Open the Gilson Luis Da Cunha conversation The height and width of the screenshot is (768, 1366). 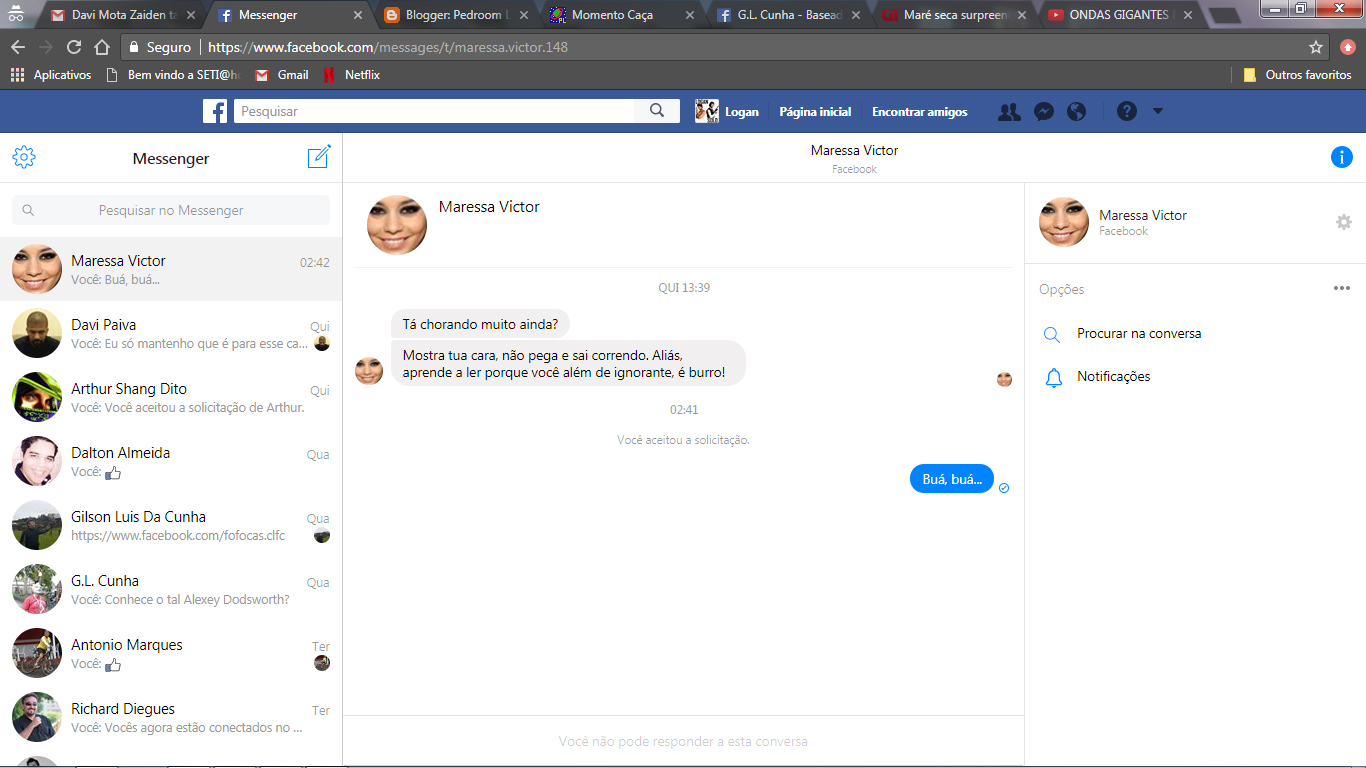click(x=171, y=525)
